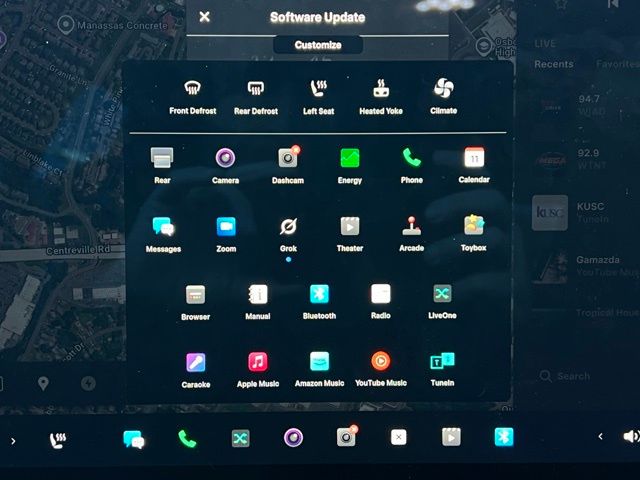This screenshot has width=640, height=480.
Task: Open the Caraoke app
Action: click(195, 362)
